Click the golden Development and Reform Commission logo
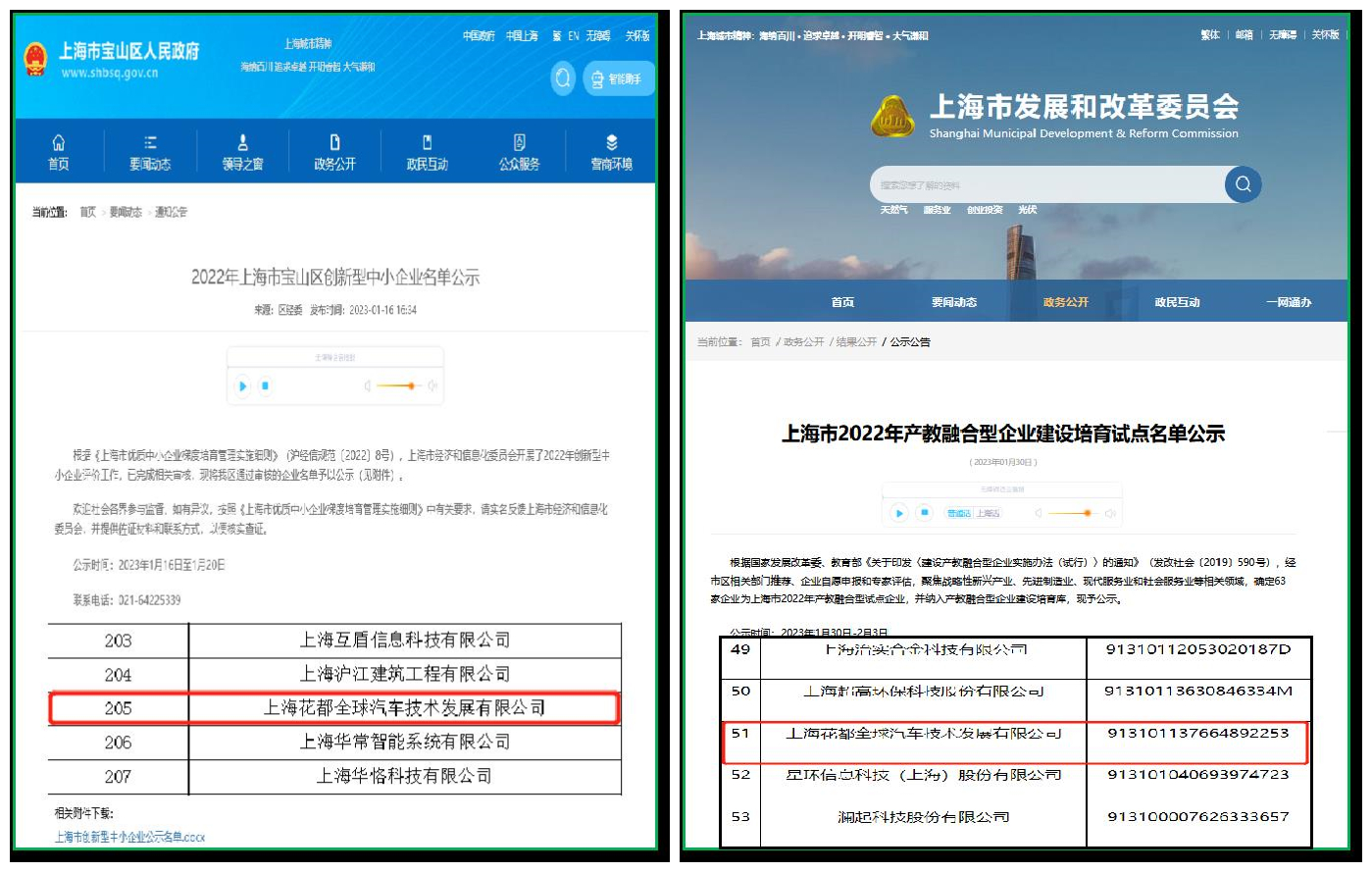This screenshot has height=872, width=1372. point(892,117)
